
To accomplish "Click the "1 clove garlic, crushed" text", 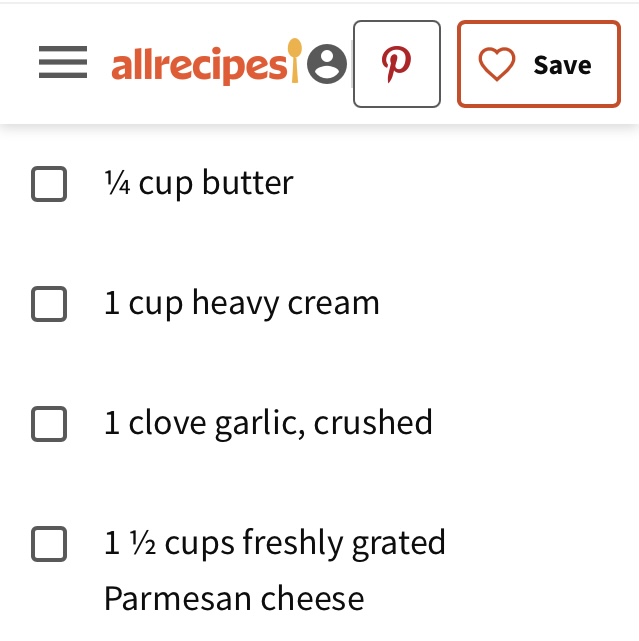I will pyautogui.click(x=268, y=423).
